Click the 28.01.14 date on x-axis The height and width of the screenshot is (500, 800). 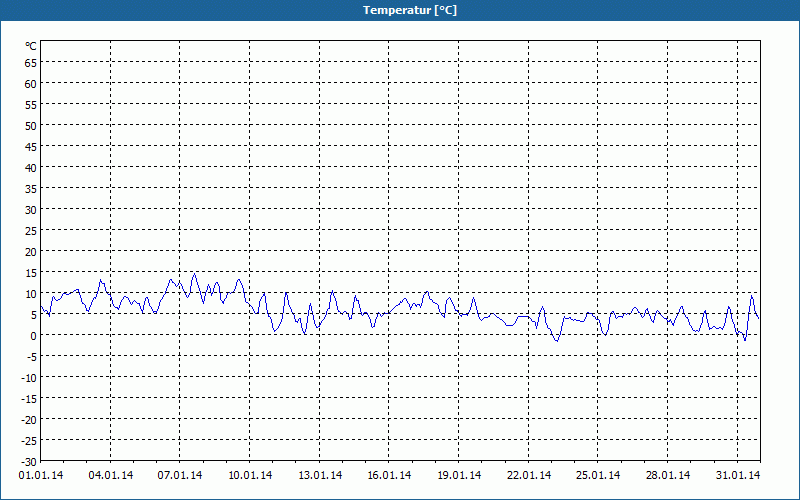click(668, 476)
